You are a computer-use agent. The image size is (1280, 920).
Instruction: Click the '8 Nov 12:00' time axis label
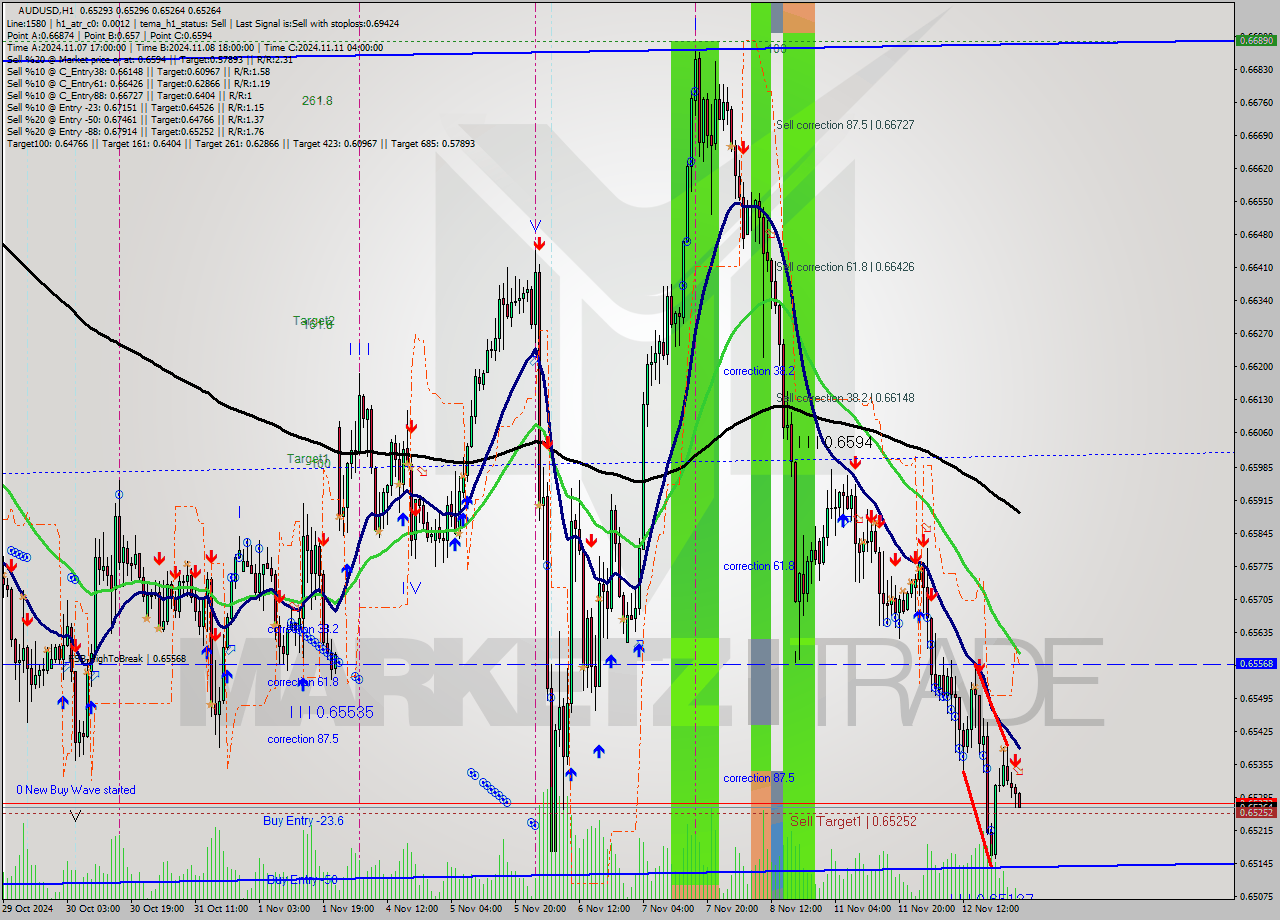click(x=797, y=909)
